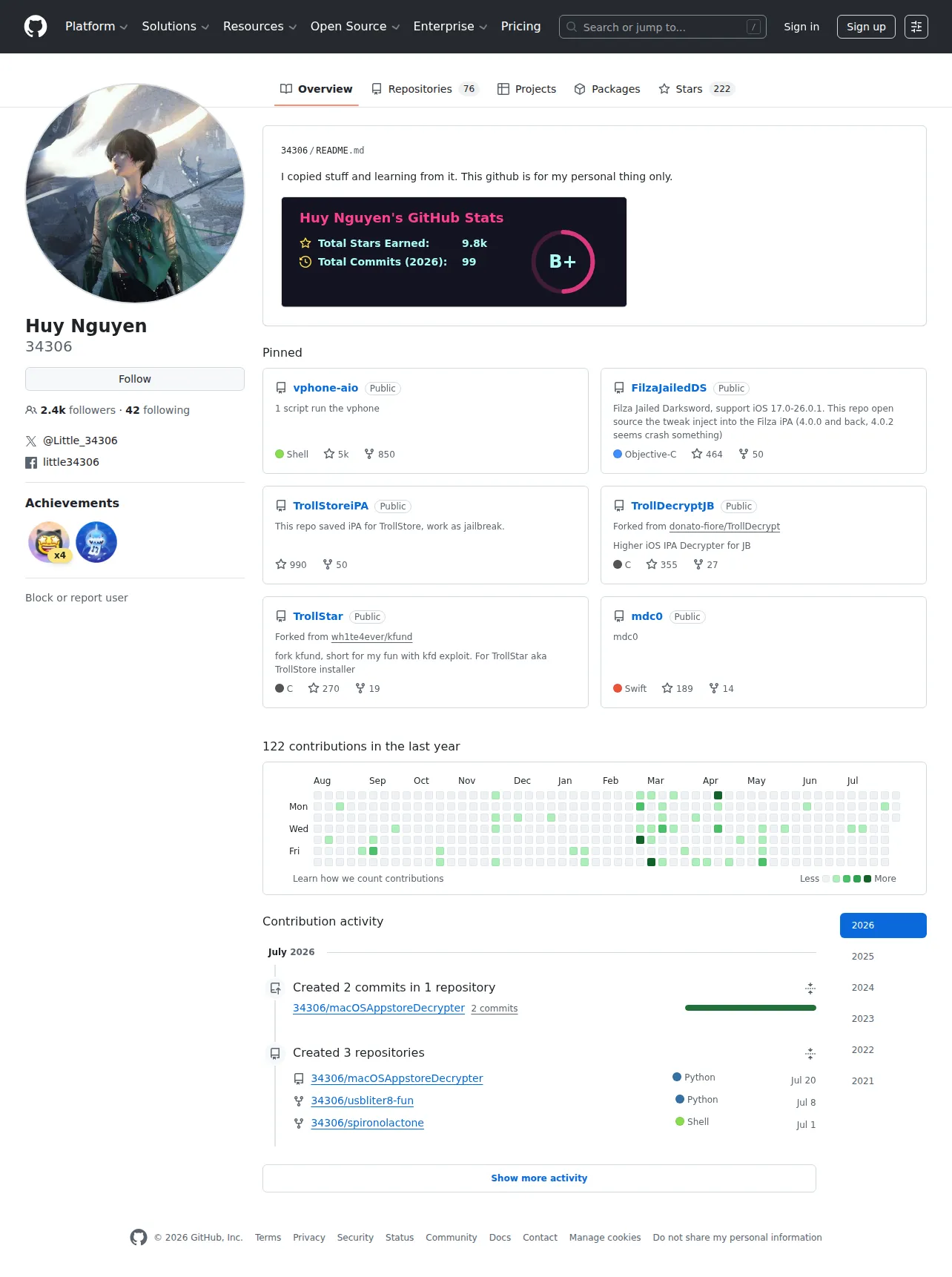This screenshot has height=1277, width=952.
Task: View the 42 following list
Action: pyautogui.click(x=158, y=410)
